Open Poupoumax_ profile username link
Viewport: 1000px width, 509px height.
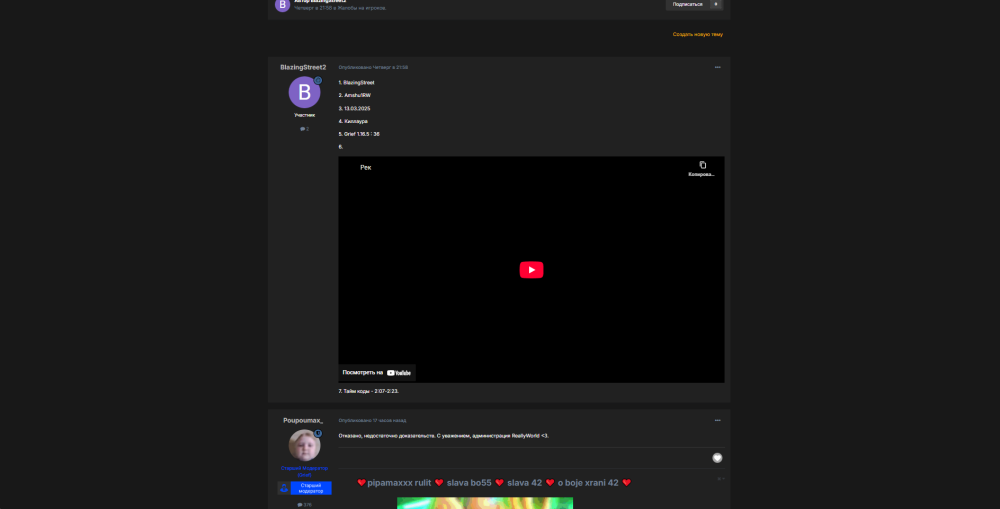(x=303, y=420)
